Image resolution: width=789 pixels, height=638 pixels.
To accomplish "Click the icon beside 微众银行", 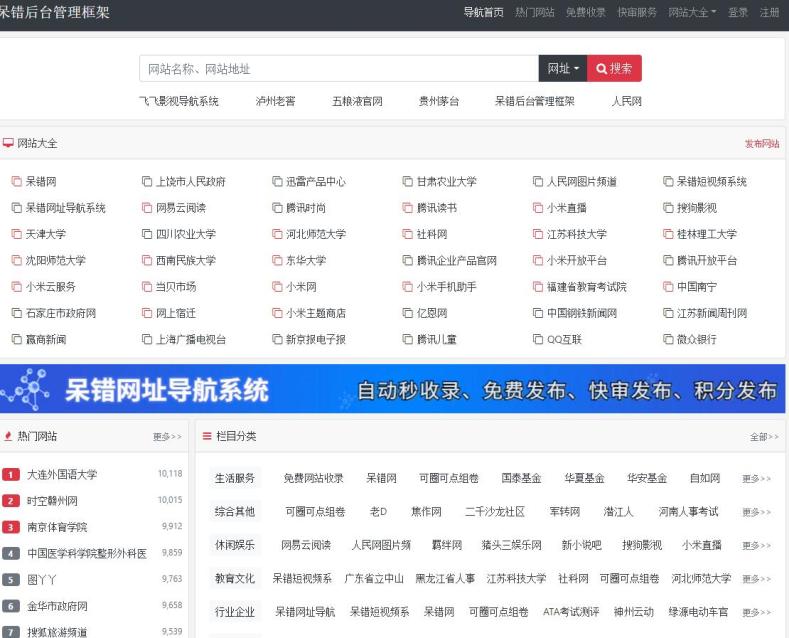I will 668,339.
